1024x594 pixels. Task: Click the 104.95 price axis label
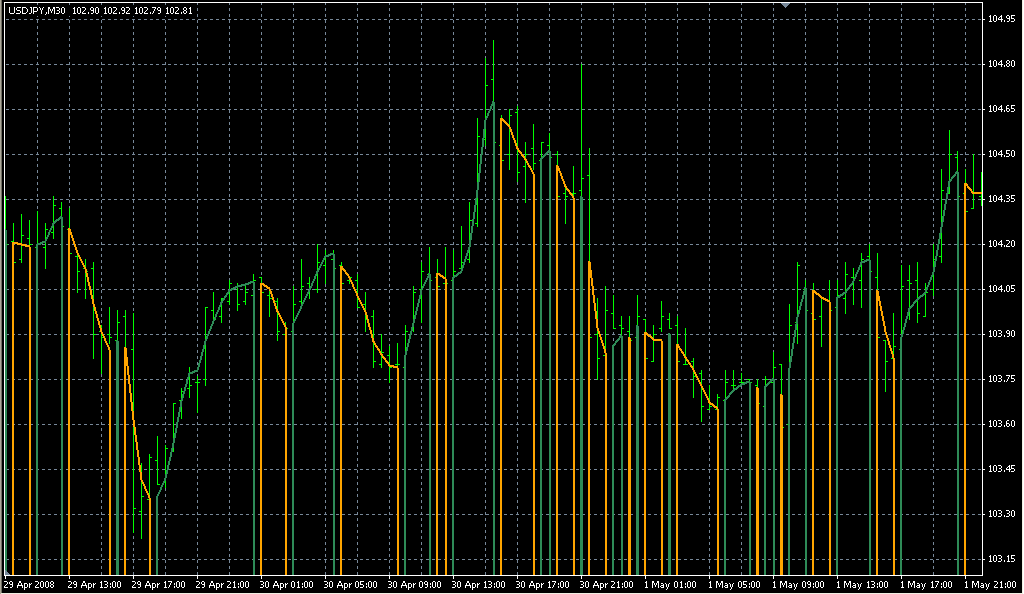1001,19
